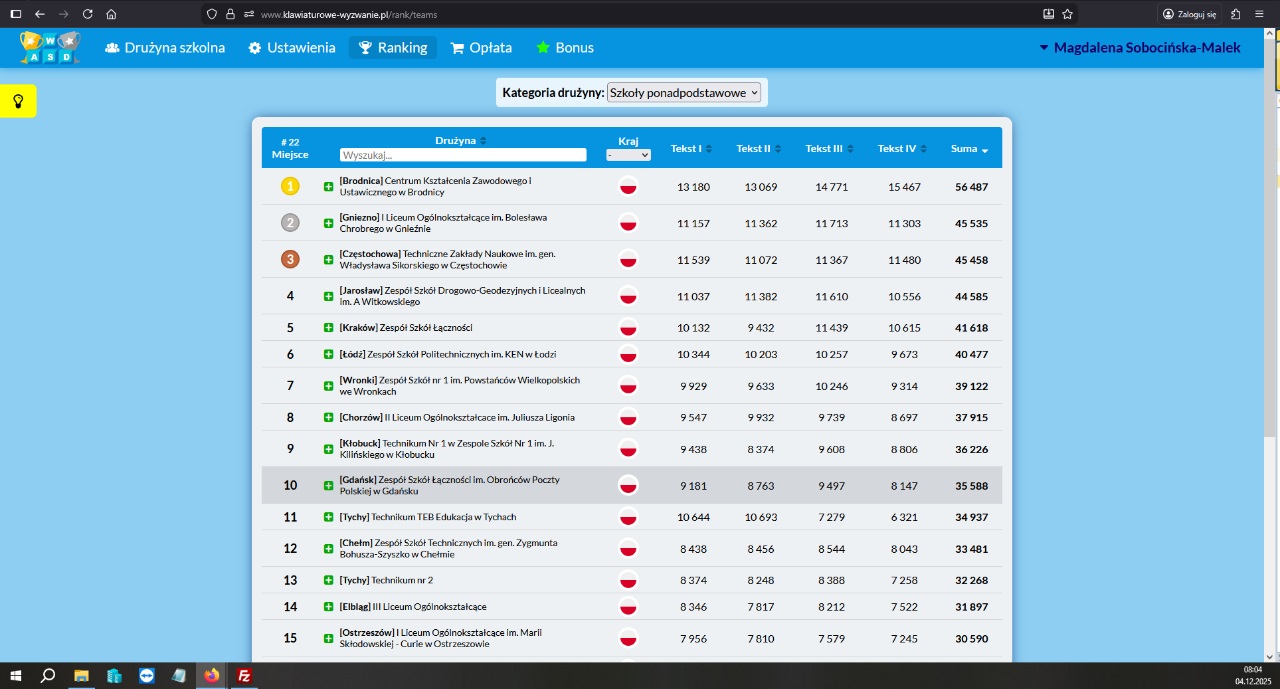Go to the Ustawienia settings page
Viewport: 1280px width, 689px height.
coord(292,48)
